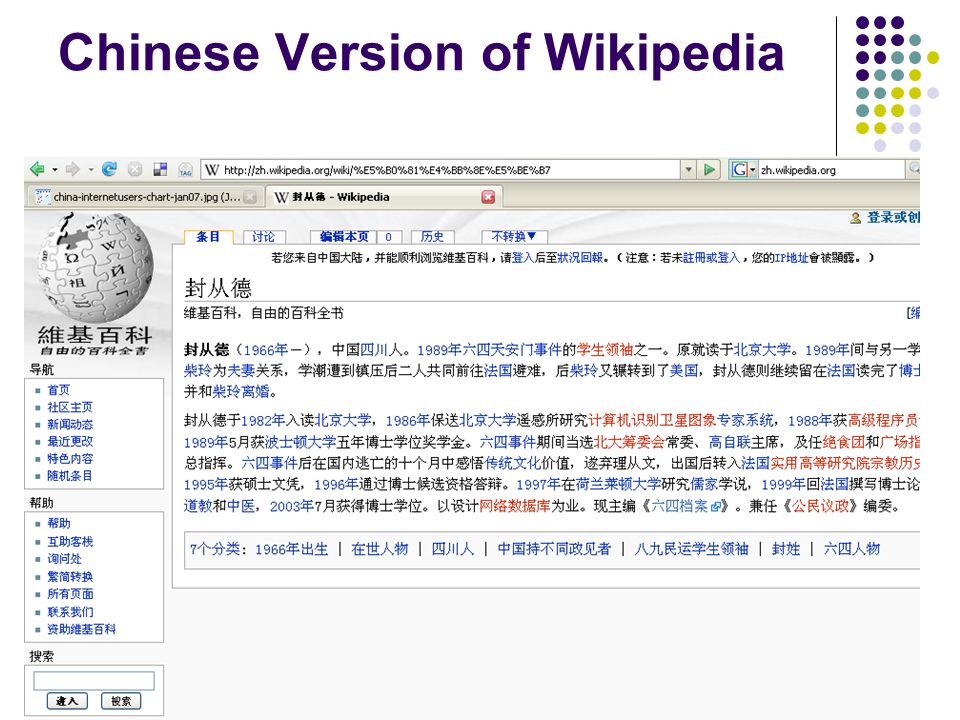960x720 pixels.
Task: Click the zh.wikipedia.org search box
Action: point(831,170)
